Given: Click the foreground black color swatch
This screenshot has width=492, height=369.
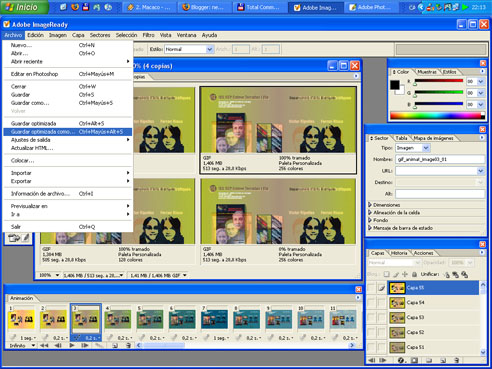Looking at the screenshot, I should click(395, 85).
